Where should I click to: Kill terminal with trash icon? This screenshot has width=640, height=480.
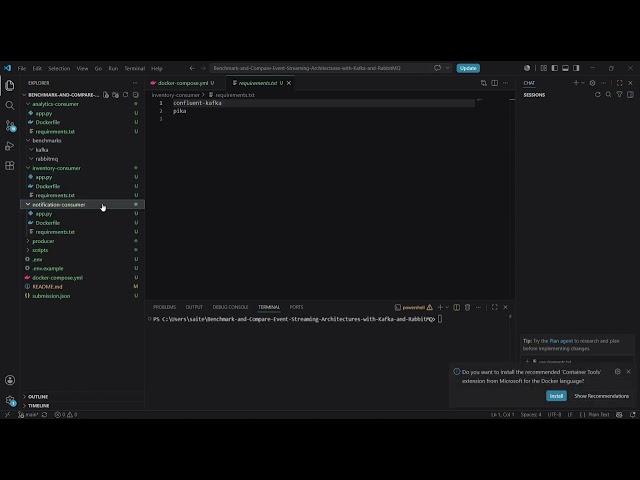(x=468, y=307)
